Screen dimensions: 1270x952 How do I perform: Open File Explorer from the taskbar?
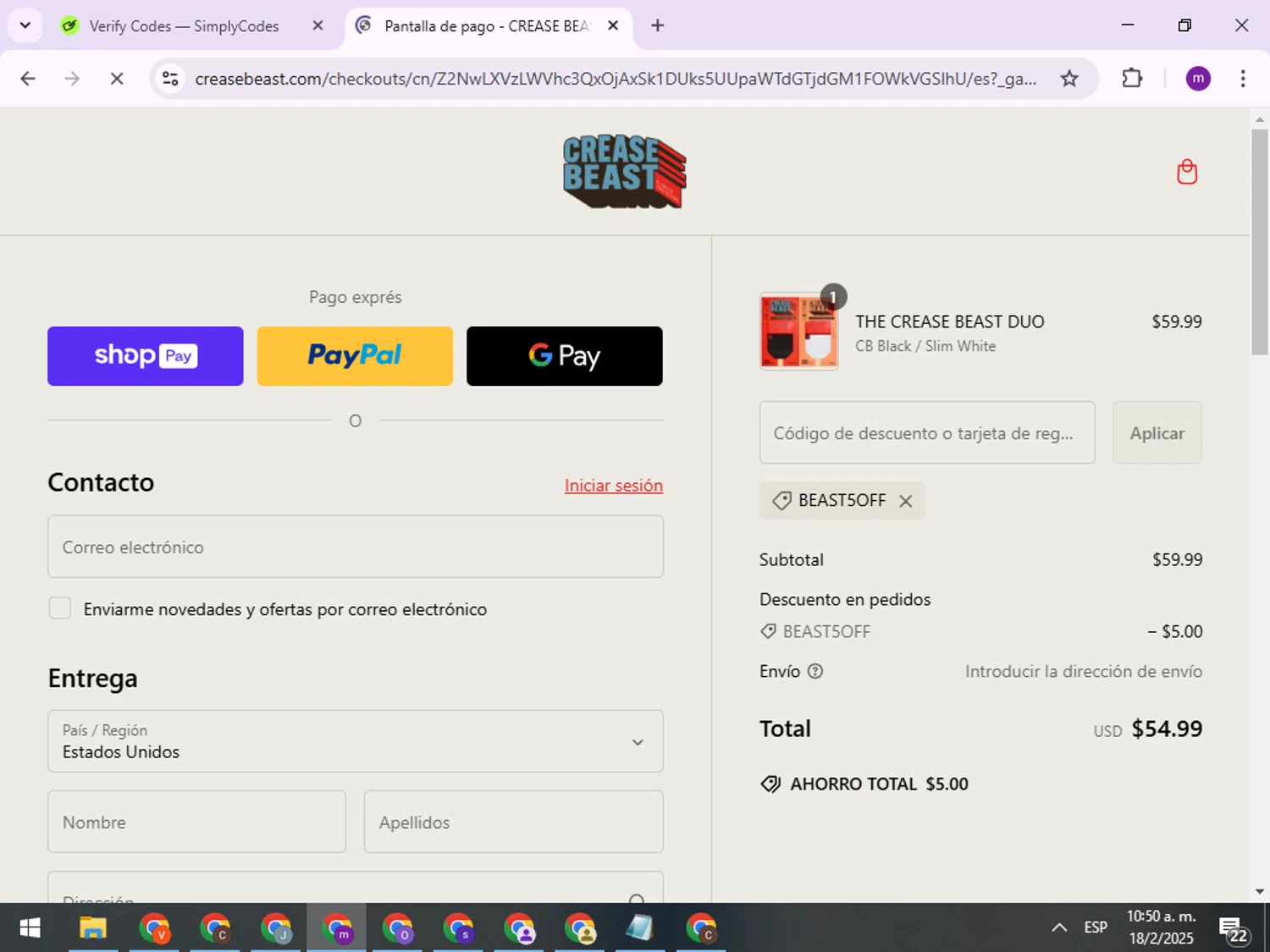[93, 928]
